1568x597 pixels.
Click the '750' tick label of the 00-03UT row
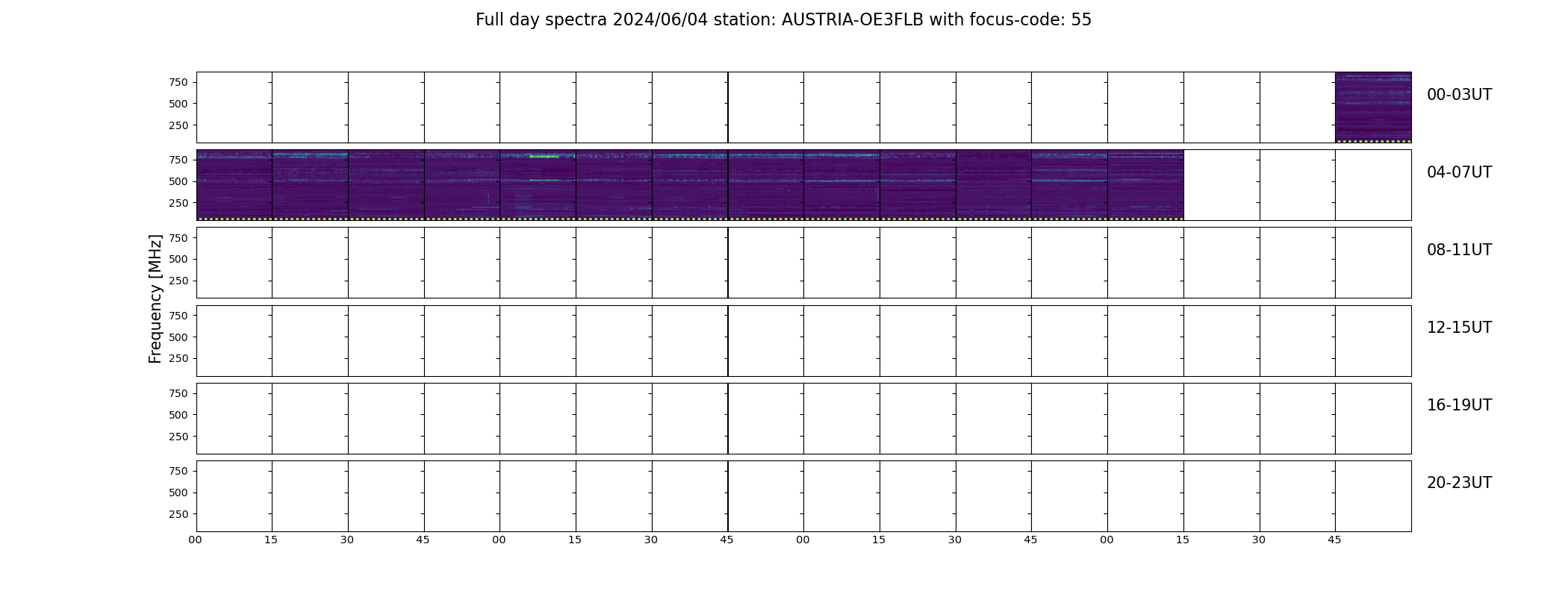point(178,82)
